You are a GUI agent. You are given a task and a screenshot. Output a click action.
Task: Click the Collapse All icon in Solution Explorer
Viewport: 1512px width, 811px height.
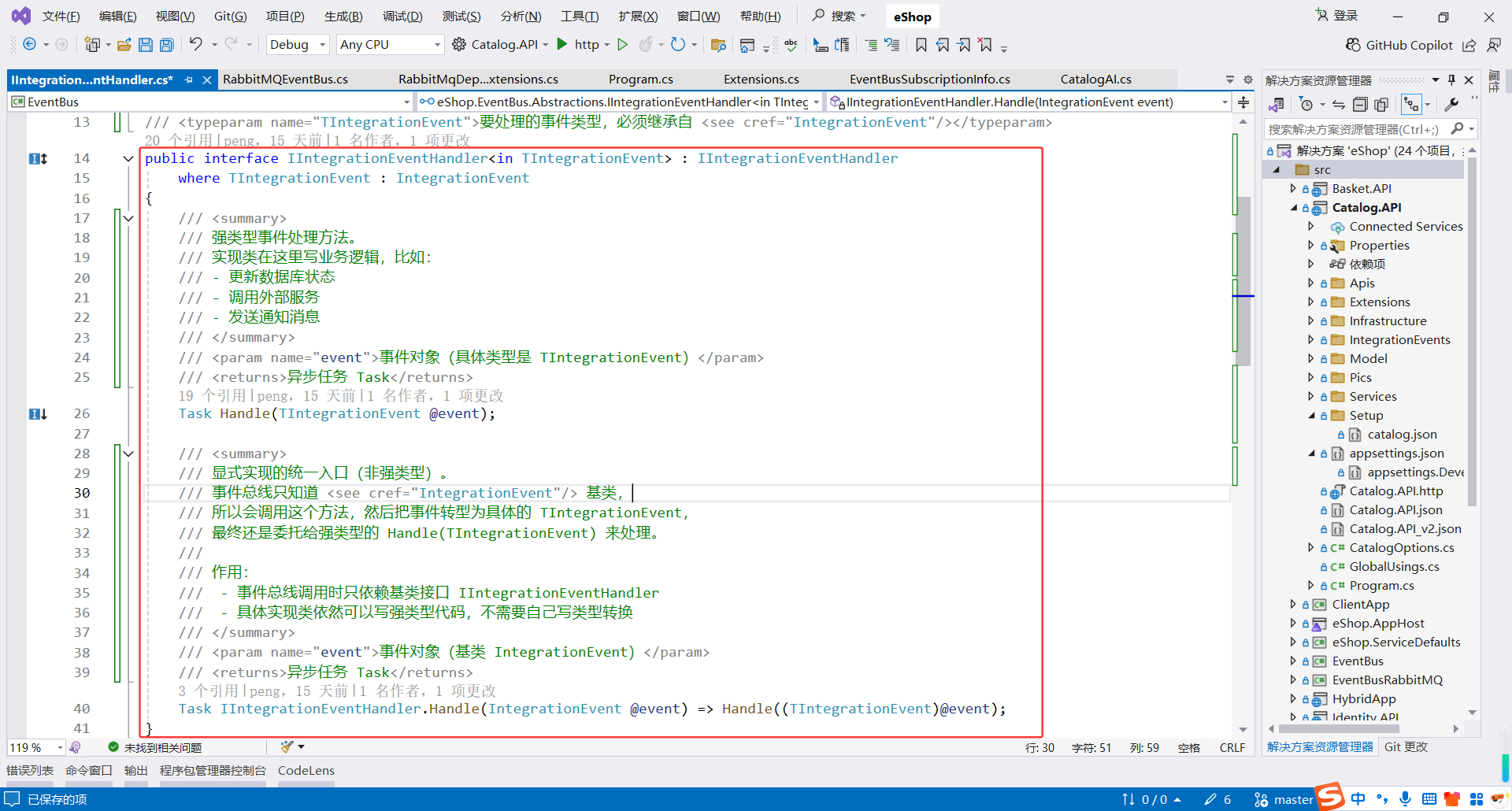(1359, 104)
